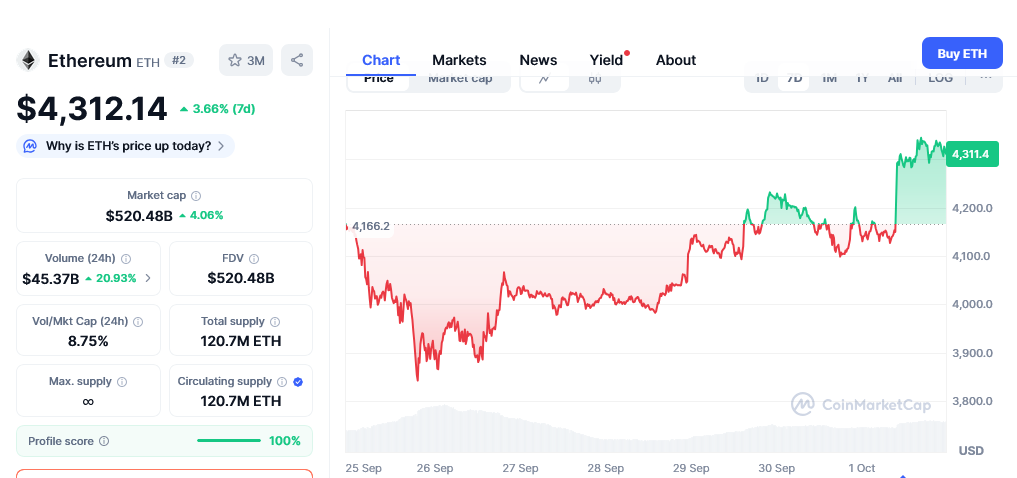This screenshot has width=1017, height=478.
Task: Click the Buy ETH button
Action: (962, 53)
